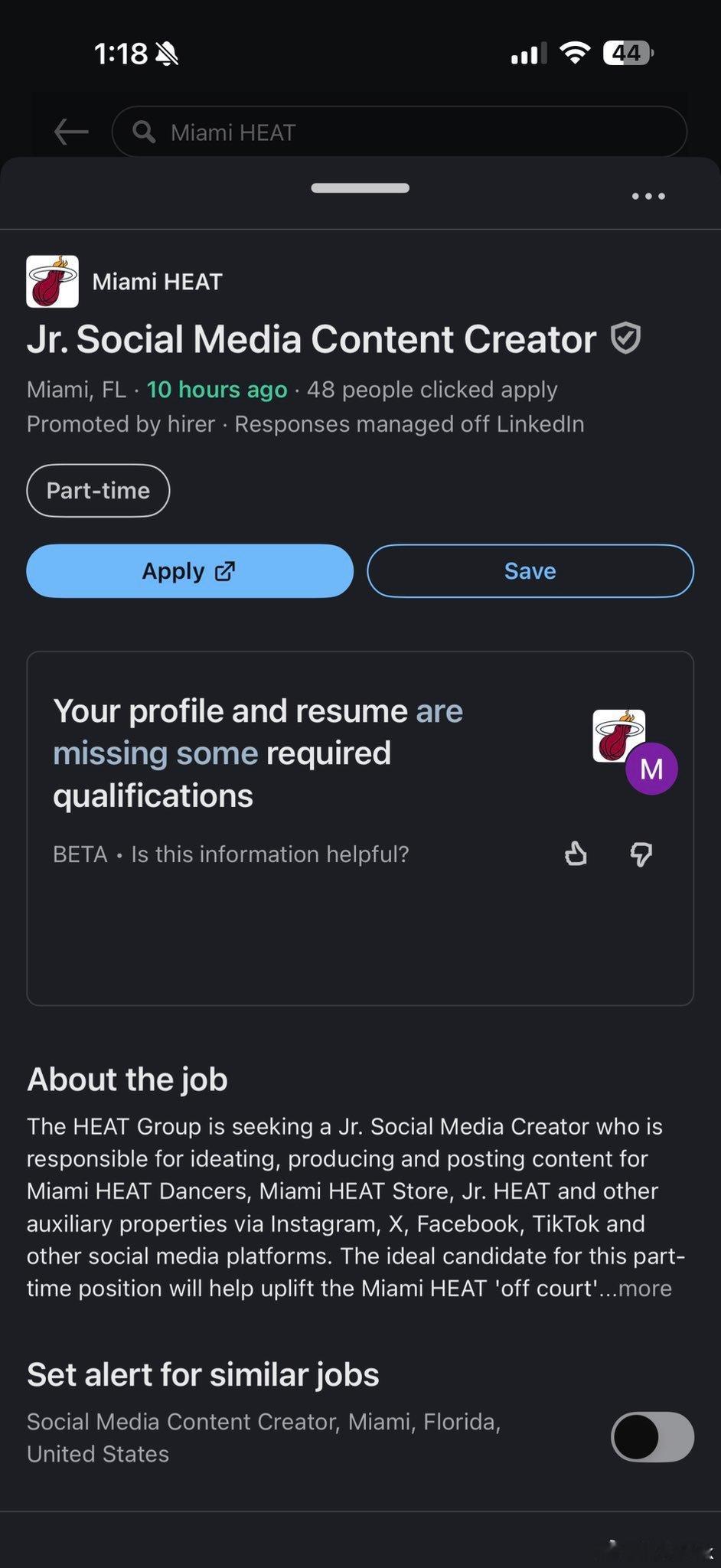Image resolution: width=721 pixels, height=1568 pixels.
Task: Click the thumbs up feedback icon
Action: tap(576, 853)
